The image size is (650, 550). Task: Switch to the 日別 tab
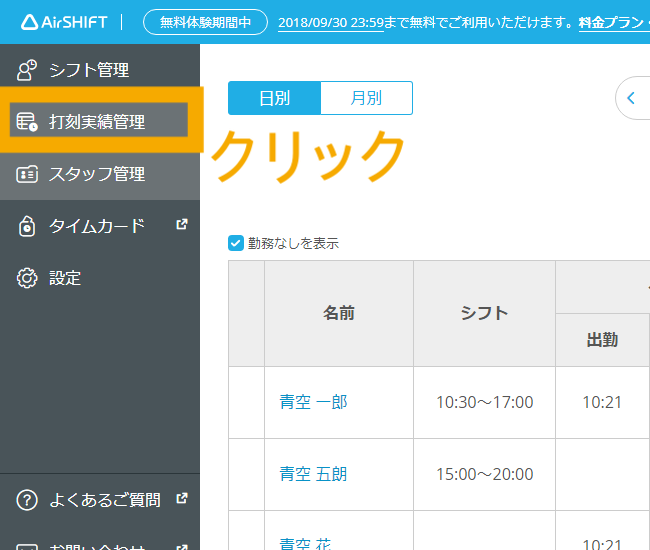coord(274,98)
